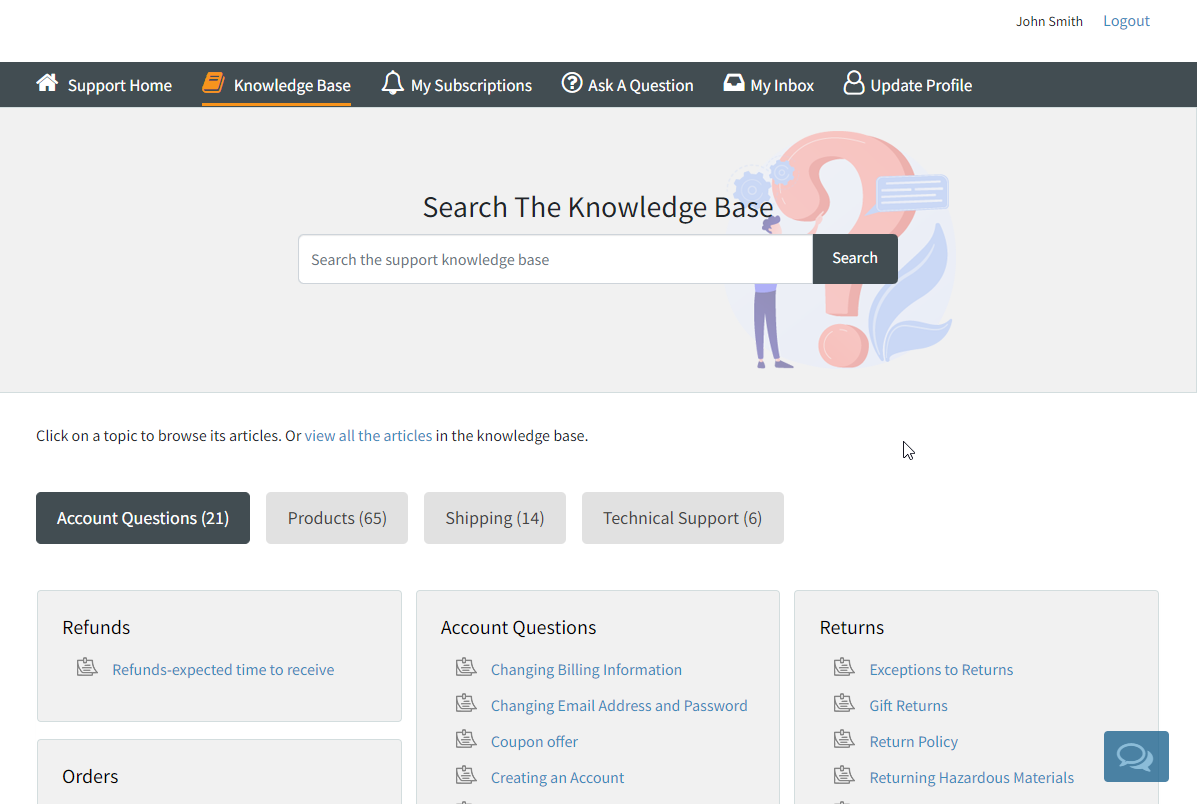Select the Account Questions (21) tab
Screen dimensions: 1197x804
click(x=143, y=518)
